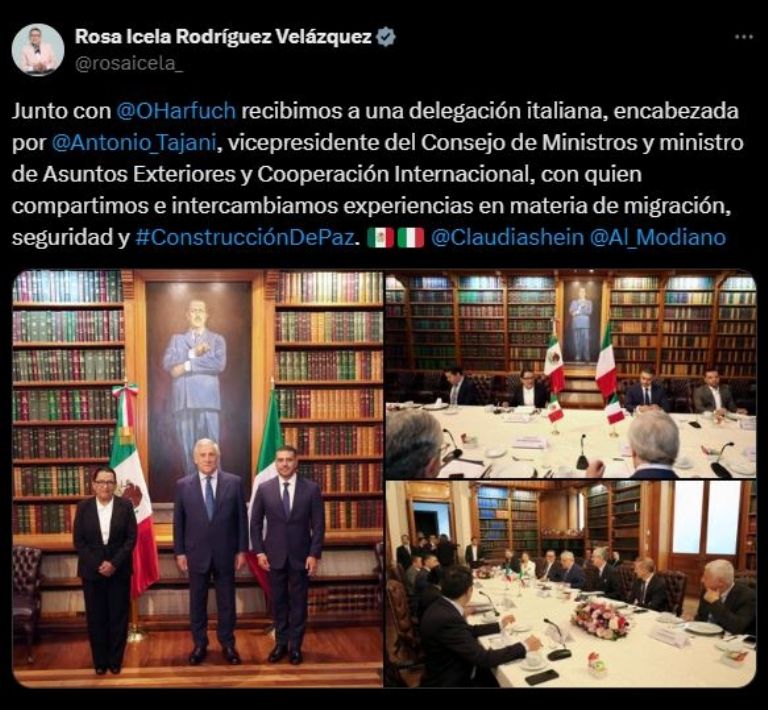Click the portrait painting in the left photo
Viewport: 768px width, 710px height.
coord(199,387)
